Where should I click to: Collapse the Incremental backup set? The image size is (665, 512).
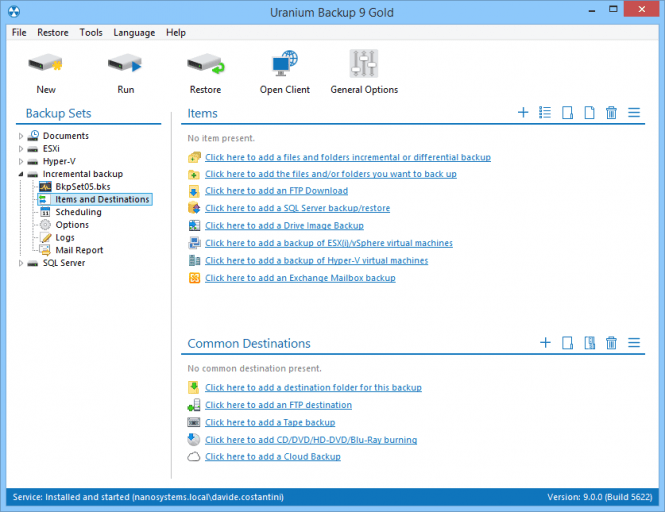pos(21,174)
